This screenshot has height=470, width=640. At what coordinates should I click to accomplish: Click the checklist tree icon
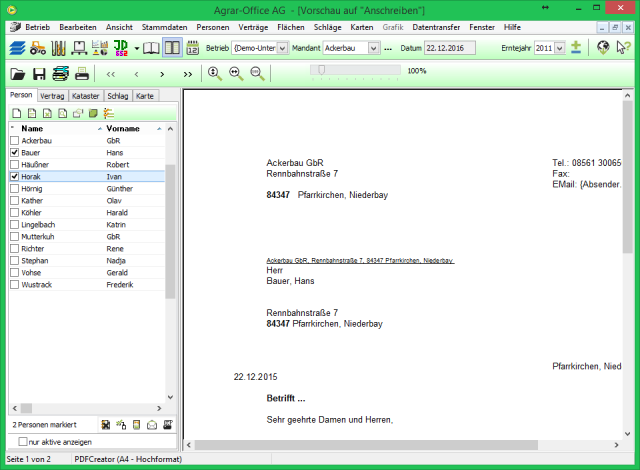pyautogui.click(x=109, y=113)
